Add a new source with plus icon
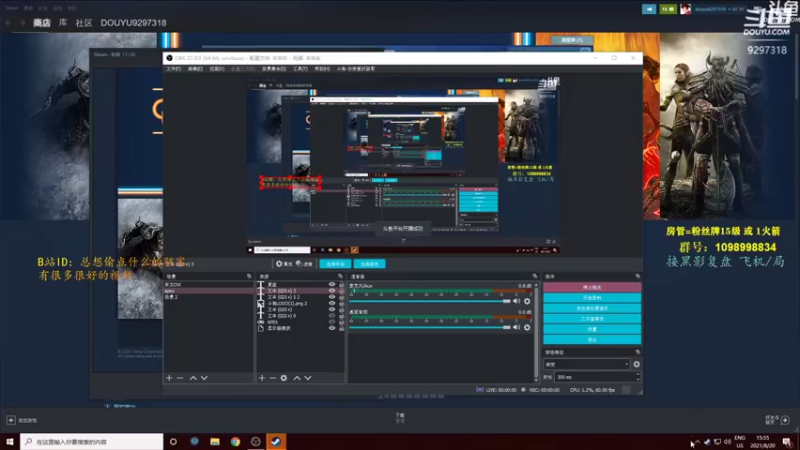This screenshot has height=450, width=800. pyautogui.click(x=262, y=378)
